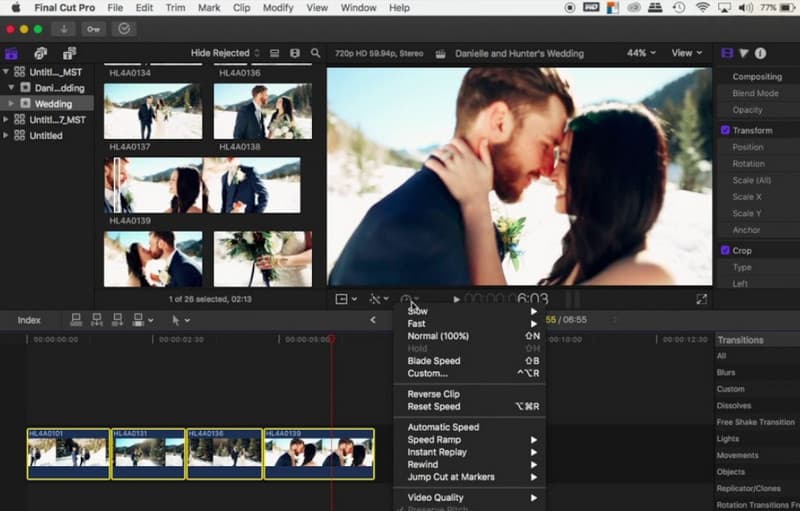Image resolution: width=800 pixels, height=511 pixels.
Task: Go back in timeline history arrow
Action: point(373,320)
